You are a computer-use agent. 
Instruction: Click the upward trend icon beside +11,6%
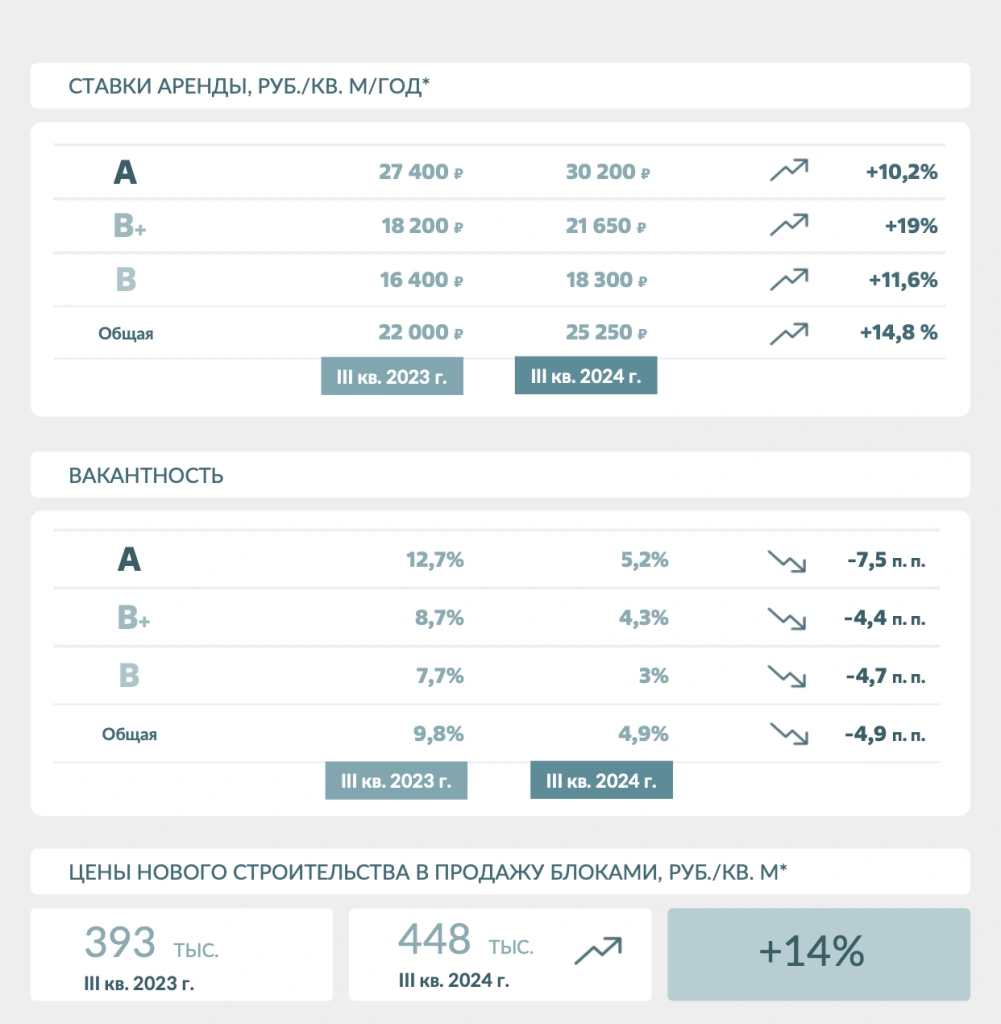tap(789, 280)
